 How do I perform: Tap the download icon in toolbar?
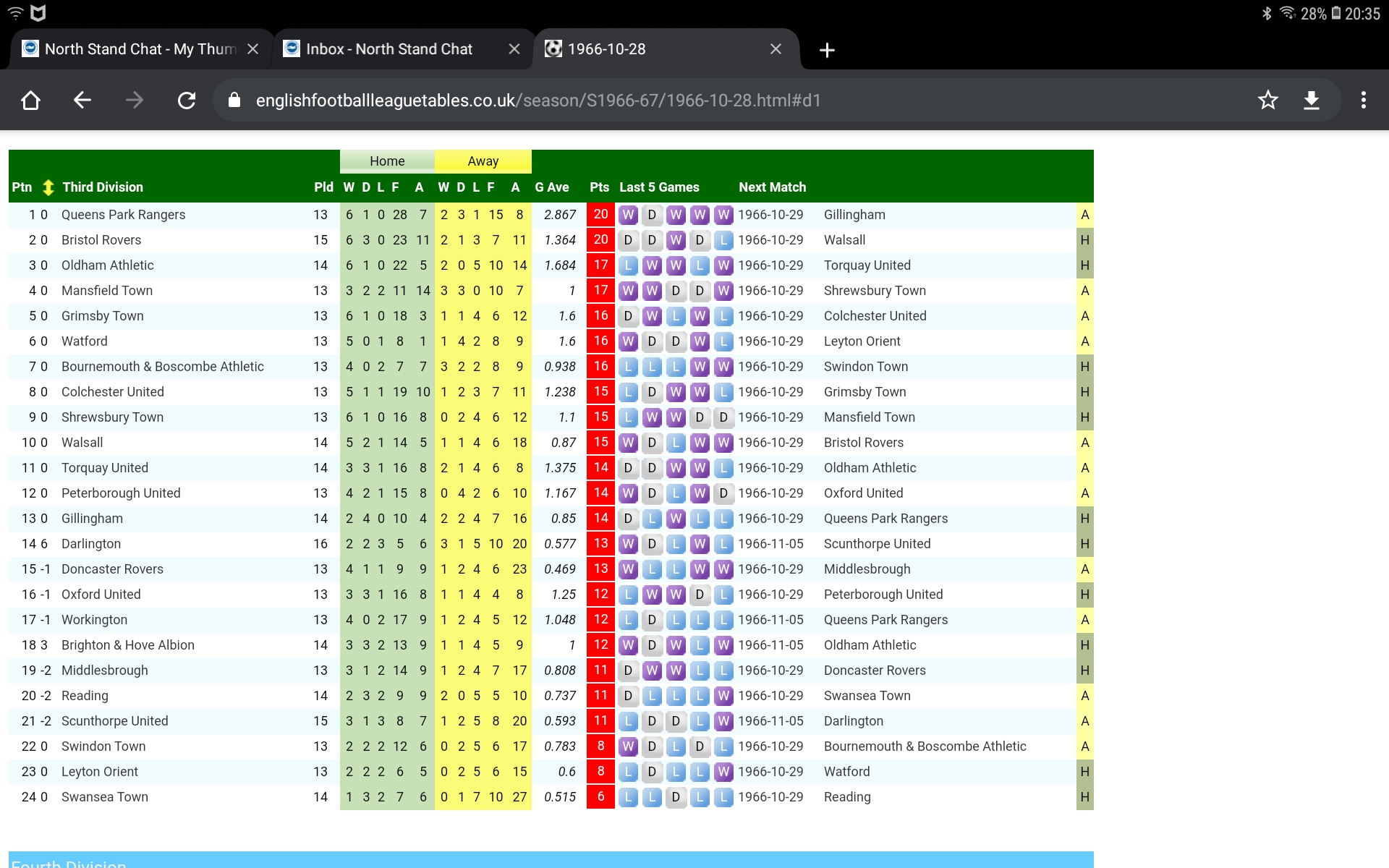1312,101
